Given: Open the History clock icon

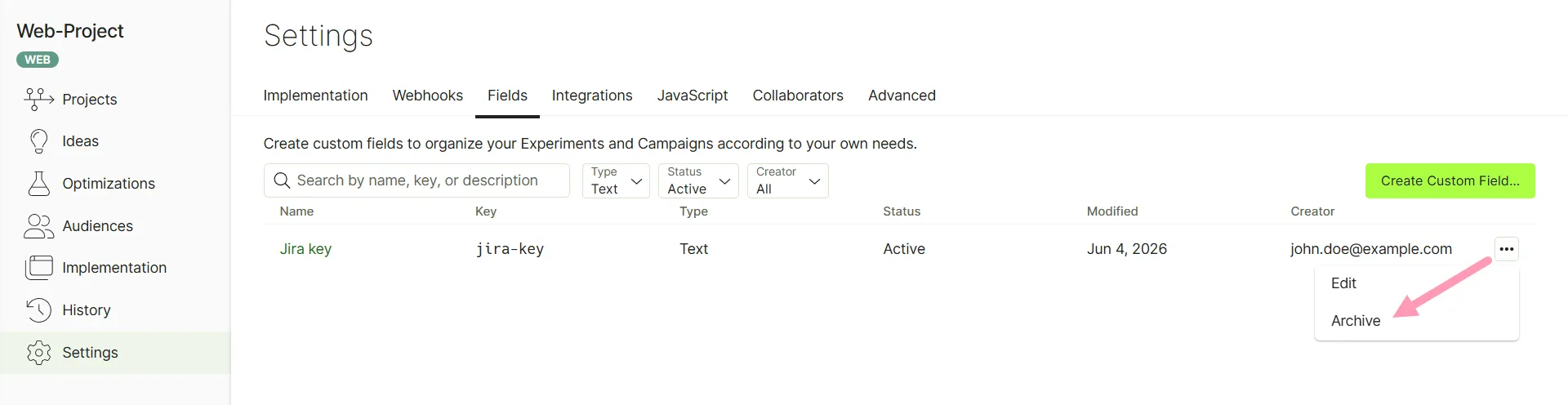Looking at the screenshot, I should point(38,310).
